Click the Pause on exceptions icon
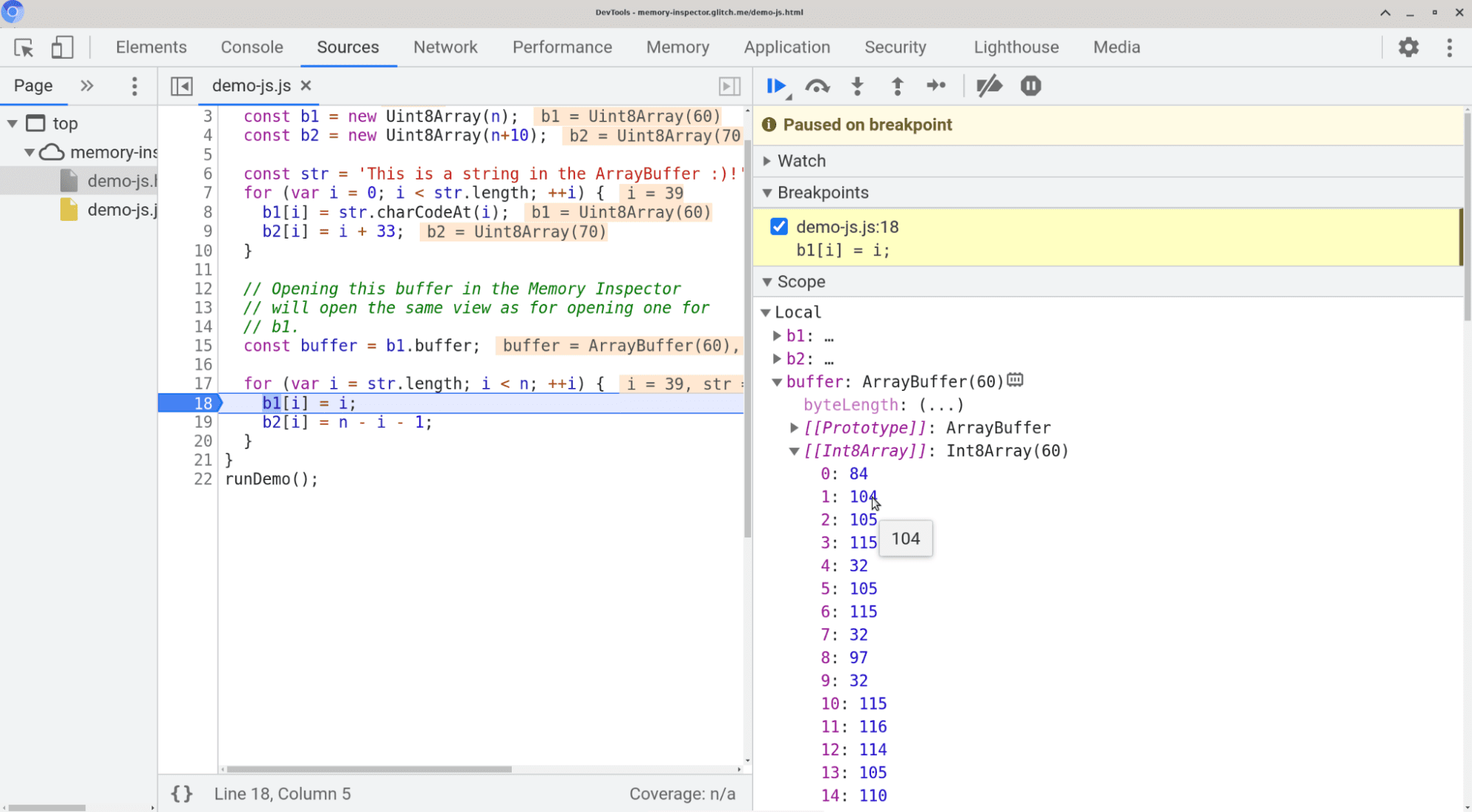1472x812 pixels. coord(1030,86)
